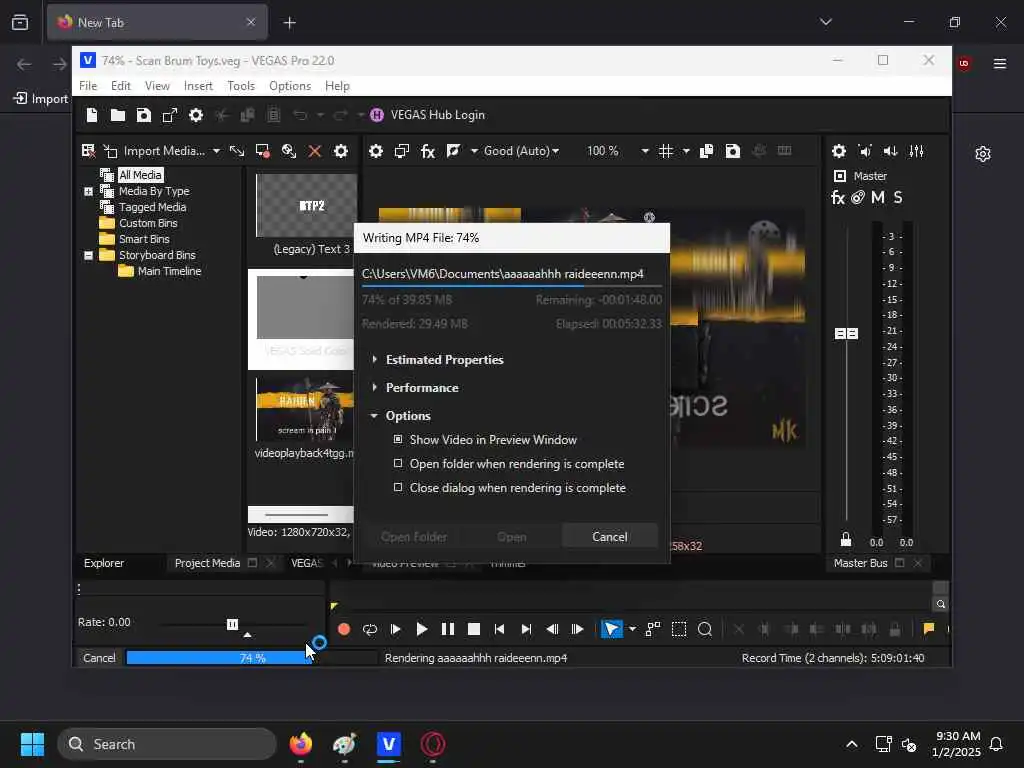The image size is (1024, 768).
Task: Open the Insert menu
Action: click(x=198, y=86)
